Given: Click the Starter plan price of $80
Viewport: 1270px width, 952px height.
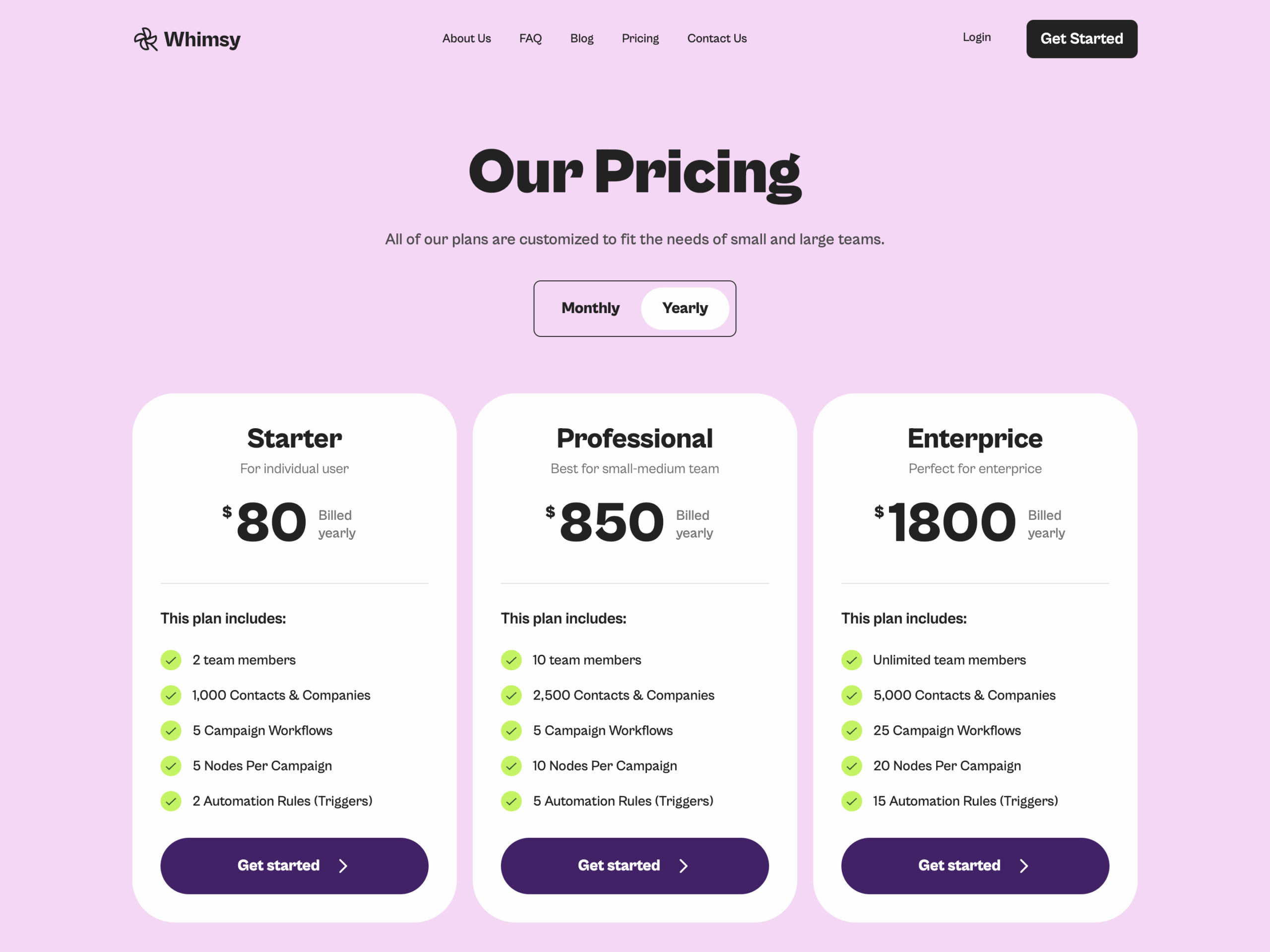Looking at the screenshot, I should pyautogui.click(x=271, y=521).
